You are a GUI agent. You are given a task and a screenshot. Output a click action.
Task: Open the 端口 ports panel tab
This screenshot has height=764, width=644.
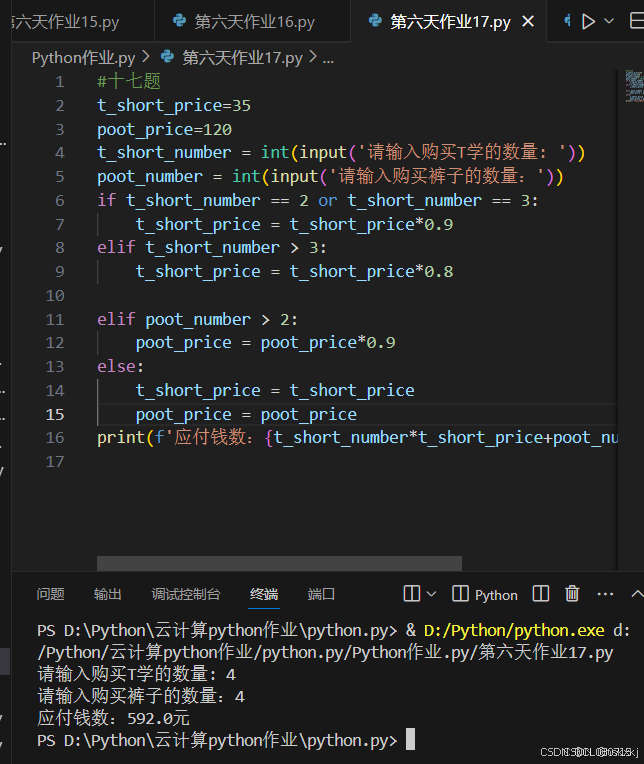(x=321, y=594)
